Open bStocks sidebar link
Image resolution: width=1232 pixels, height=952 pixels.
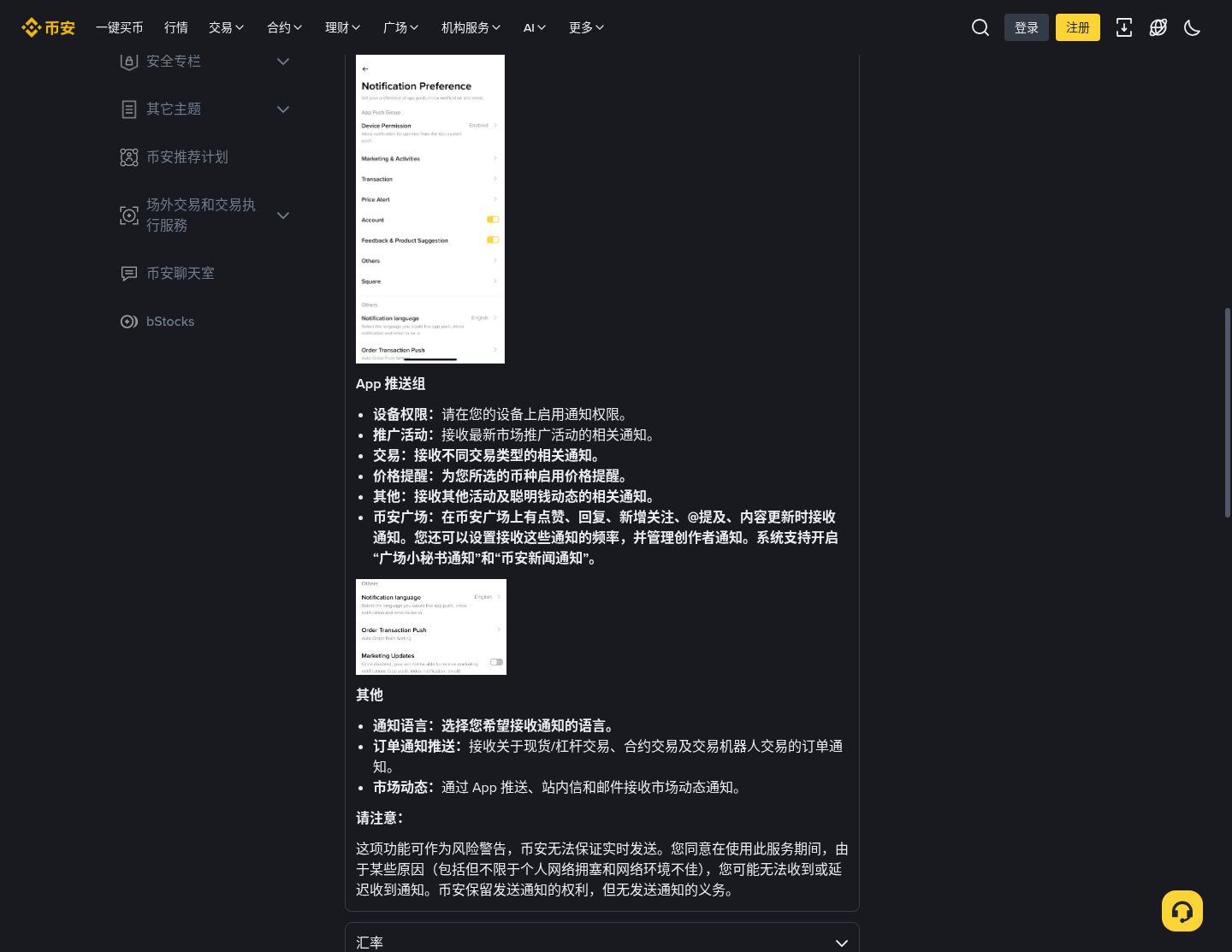pyautogui.click(x=170, y=322)
